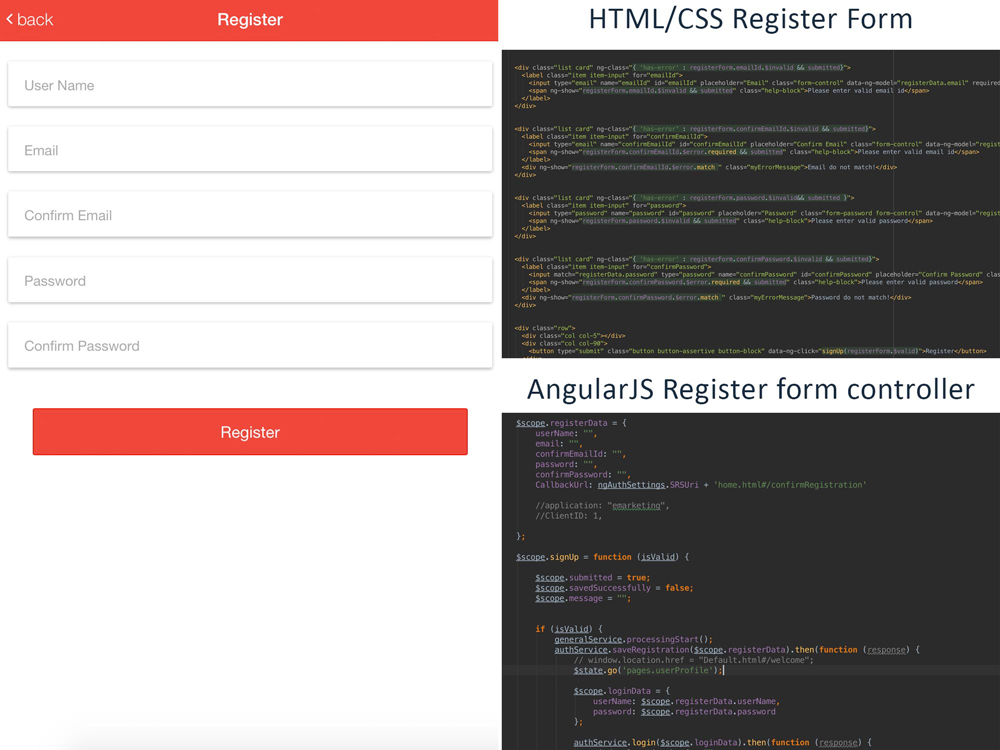This screenshot has width=1000, height=750.
Task: Focus the User Name input field
Action: click(250, 85)
